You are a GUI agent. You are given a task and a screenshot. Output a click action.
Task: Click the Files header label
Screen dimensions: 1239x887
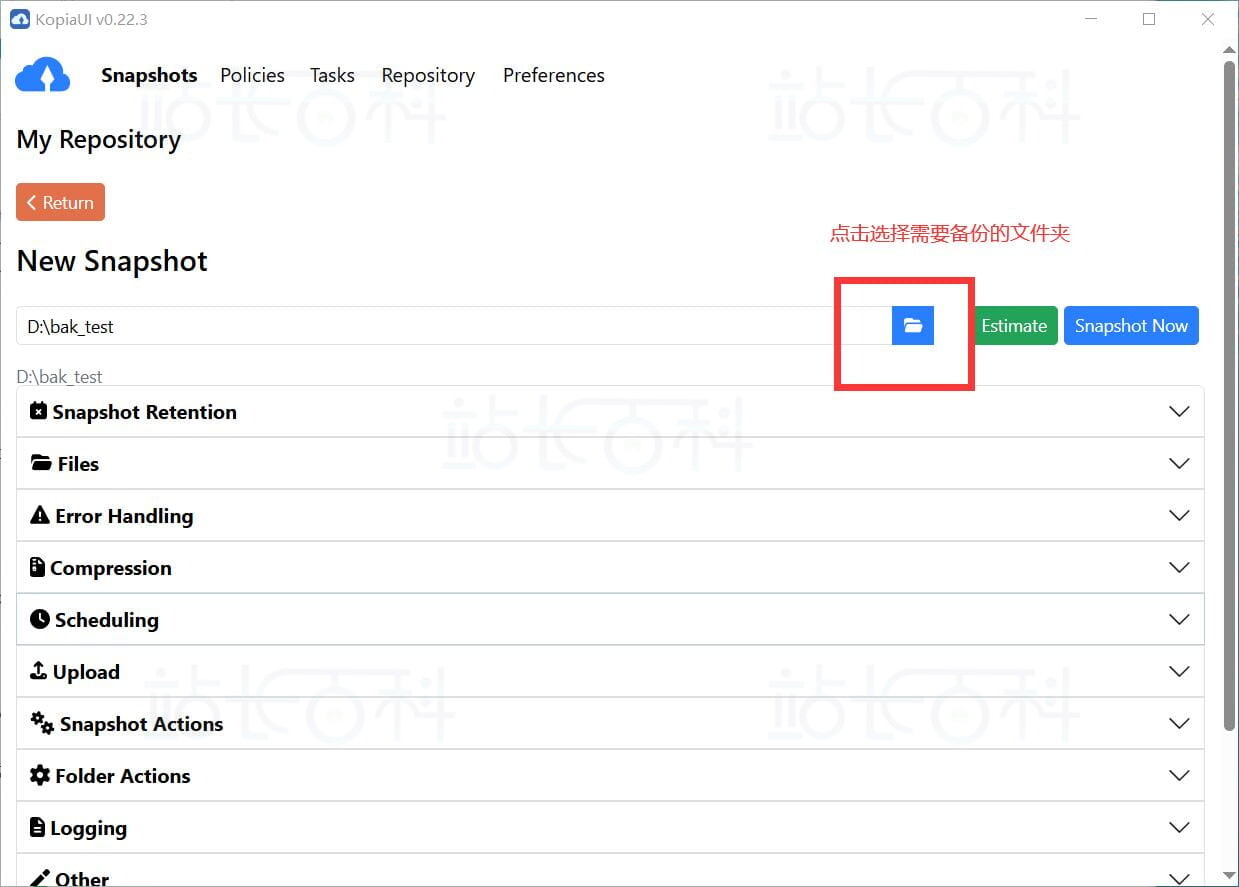pyautogui.click(x=78, y=464)
